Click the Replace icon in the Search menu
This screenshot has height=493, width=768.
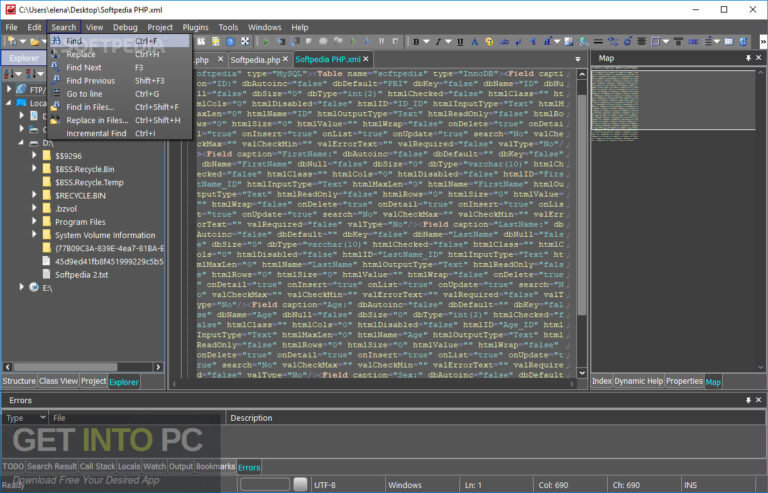click(55, 54)
